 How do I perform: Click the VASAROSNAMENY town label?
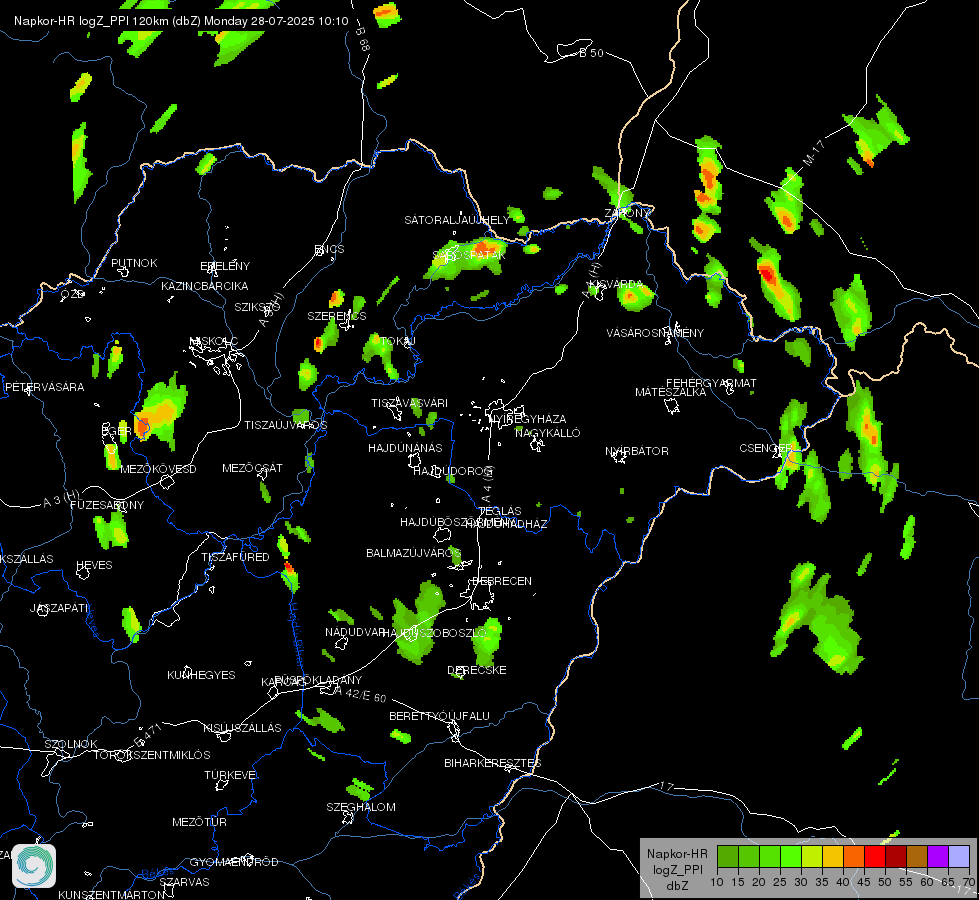(655, 333)
